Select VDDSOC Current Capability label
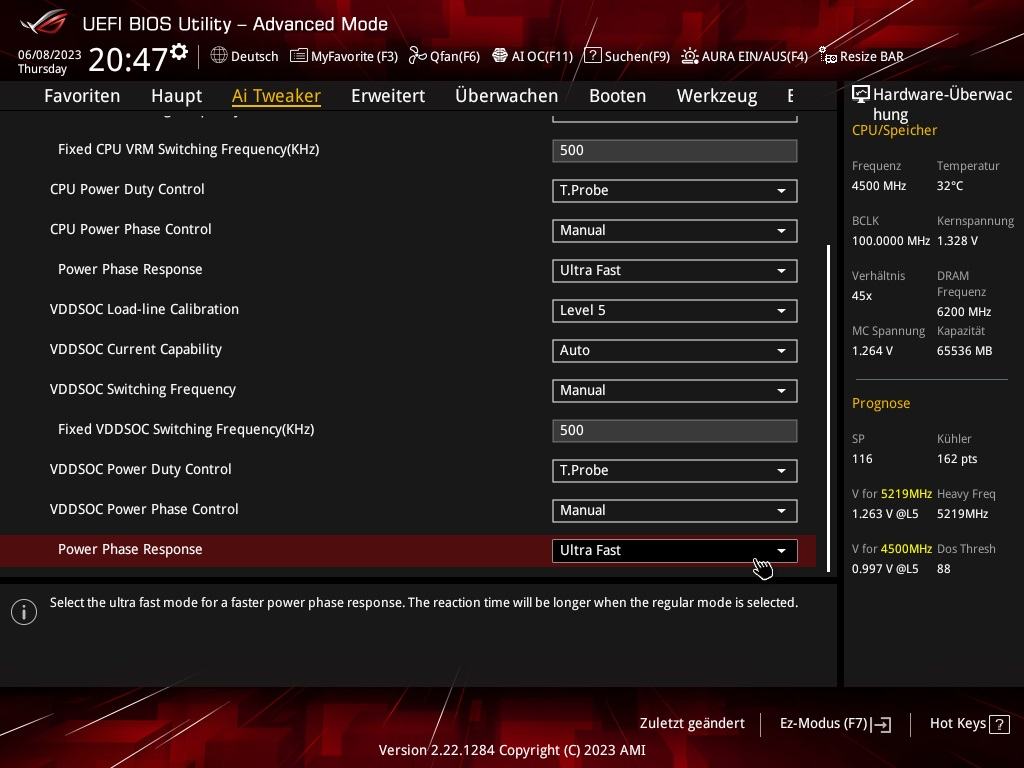 pos(136,349)
